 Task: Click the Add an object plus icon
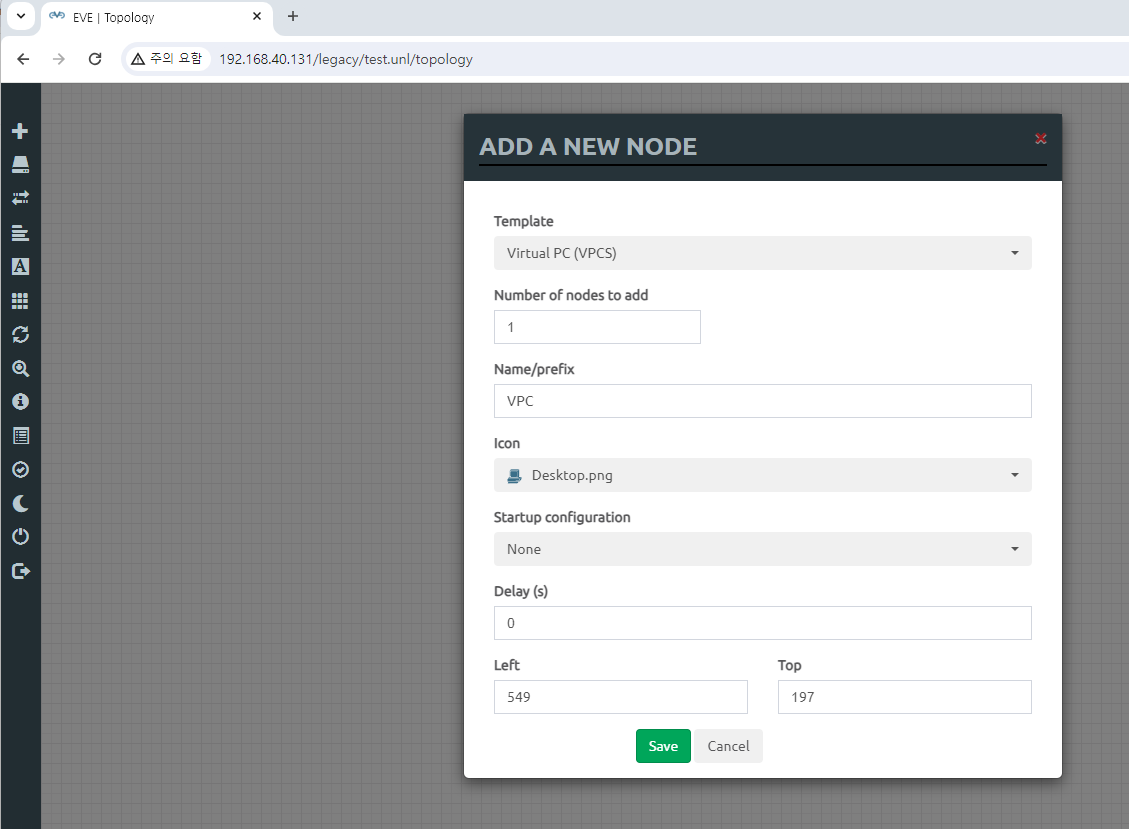pyautogui.click(x=20, y=131)
